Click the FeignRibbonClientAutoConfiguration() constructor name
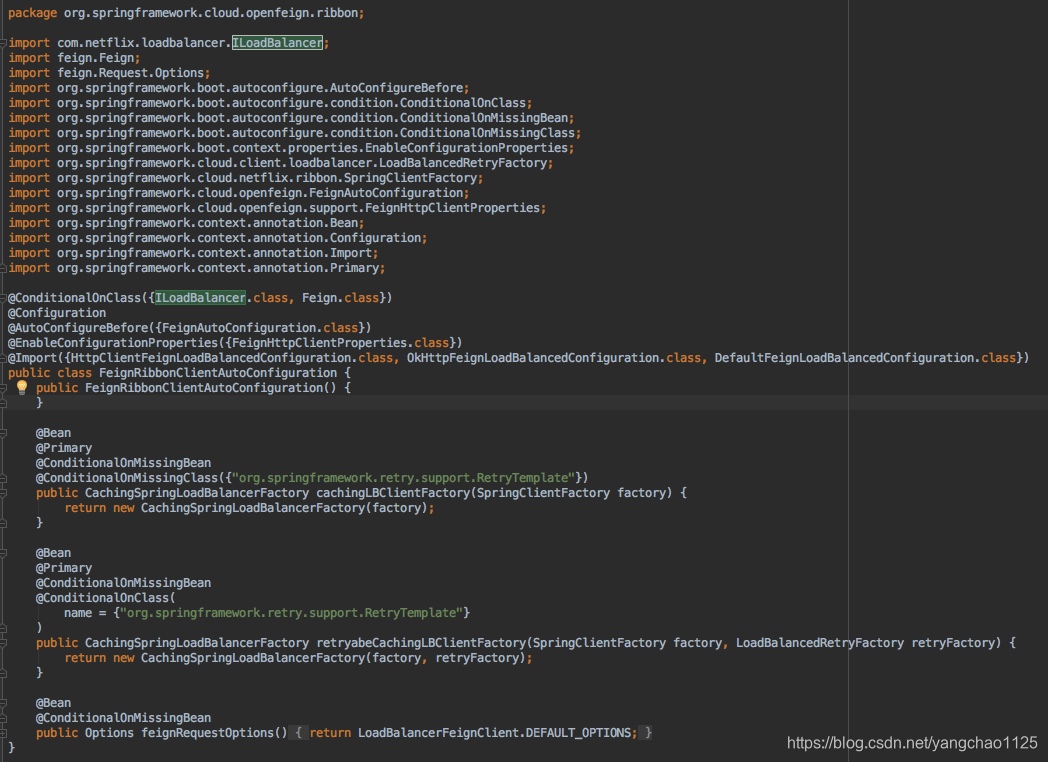1048x762 pixels. point(204,388)
